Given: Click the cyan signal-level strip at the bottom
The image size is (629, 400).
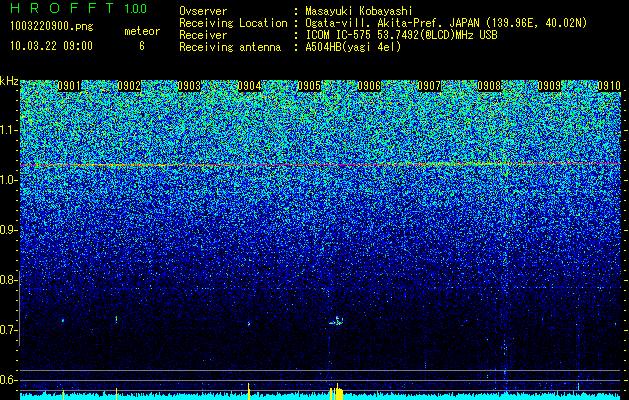Looking at the screenshot, I should [320, 396].
